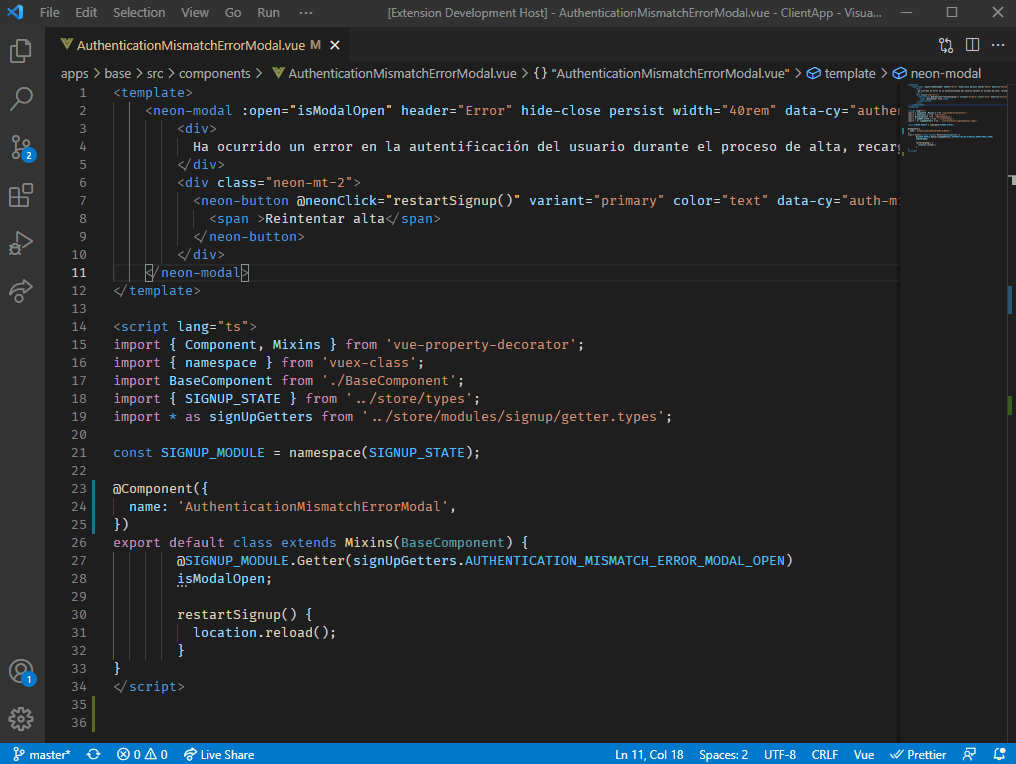The image size is (1016, 764).
Task: Open notifications bell in status bar
Action: point(999,754)
